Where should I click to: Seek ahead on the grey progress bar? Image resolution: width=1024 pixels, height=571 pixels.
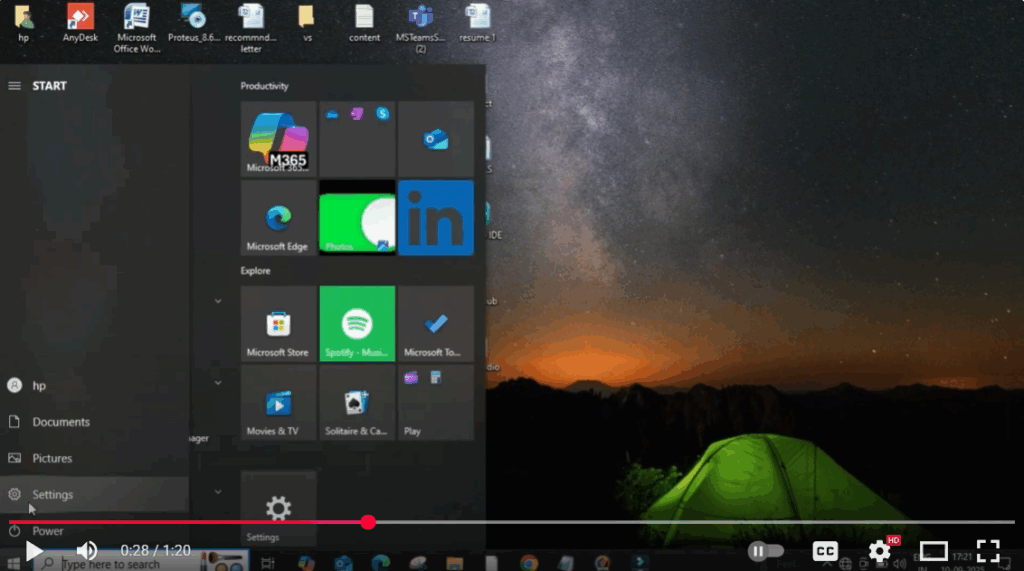click(x=694, y=522)
